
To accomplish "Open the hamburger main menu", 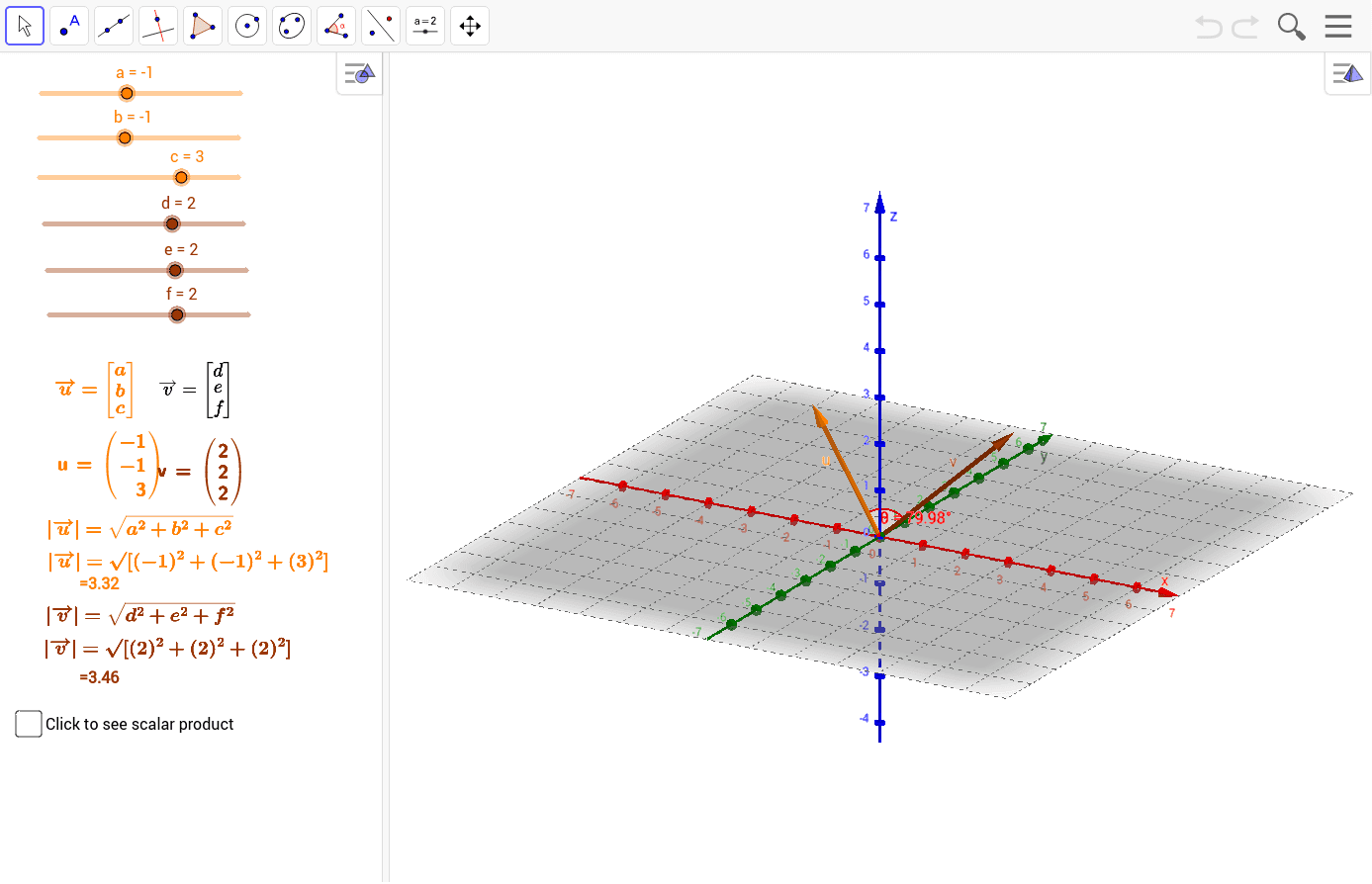I will (x=1338, y=26).
